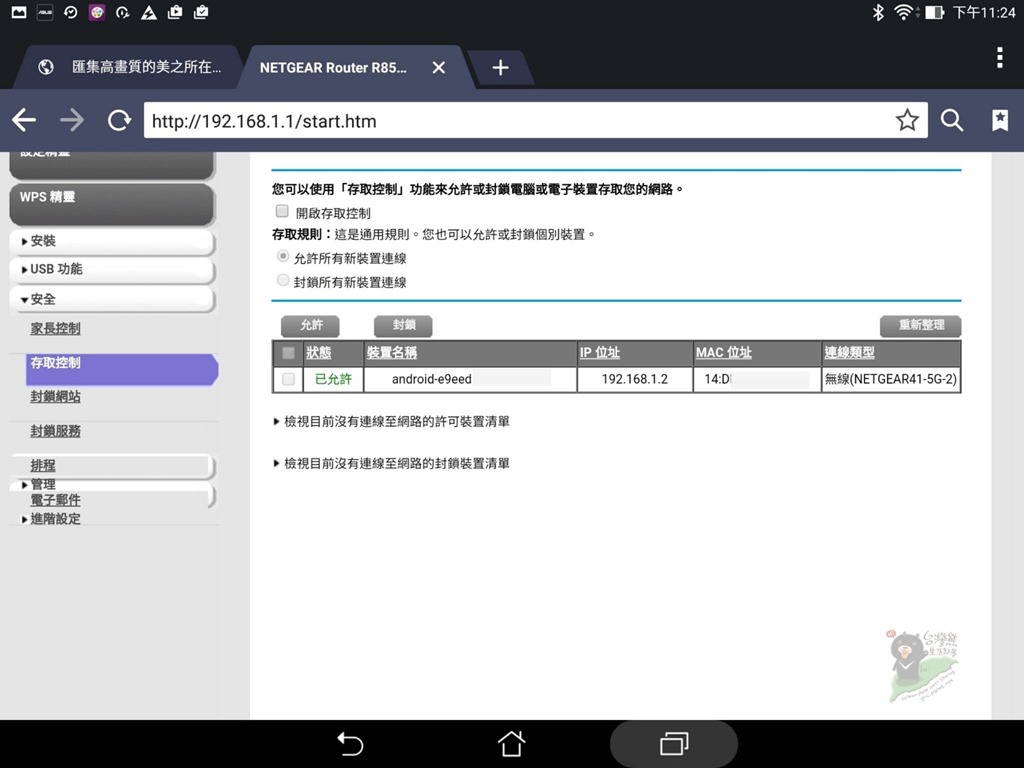
Task: Open 封鎖服務 in the sidebar
Action: pyautogui.click(x=56, y=431)
